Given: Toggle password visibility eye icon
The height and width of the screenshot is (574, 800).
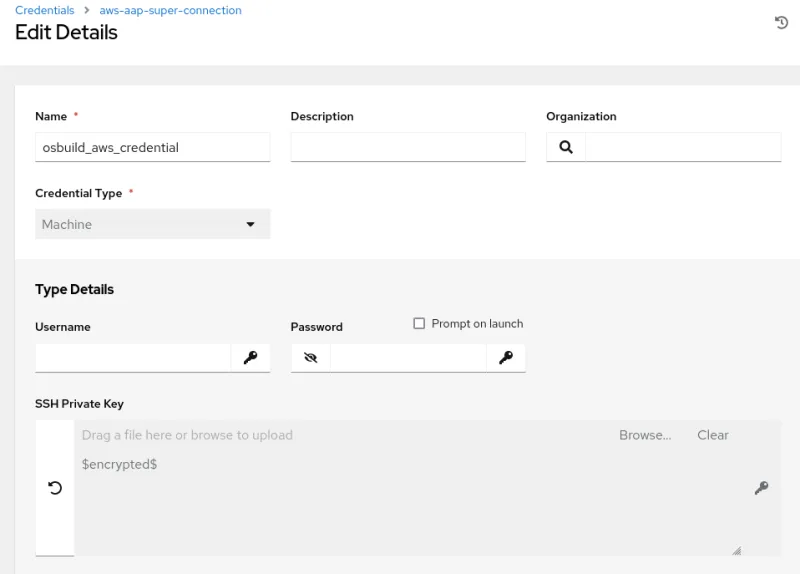Looking at the screenshot, I should click(x=311, y=357).
